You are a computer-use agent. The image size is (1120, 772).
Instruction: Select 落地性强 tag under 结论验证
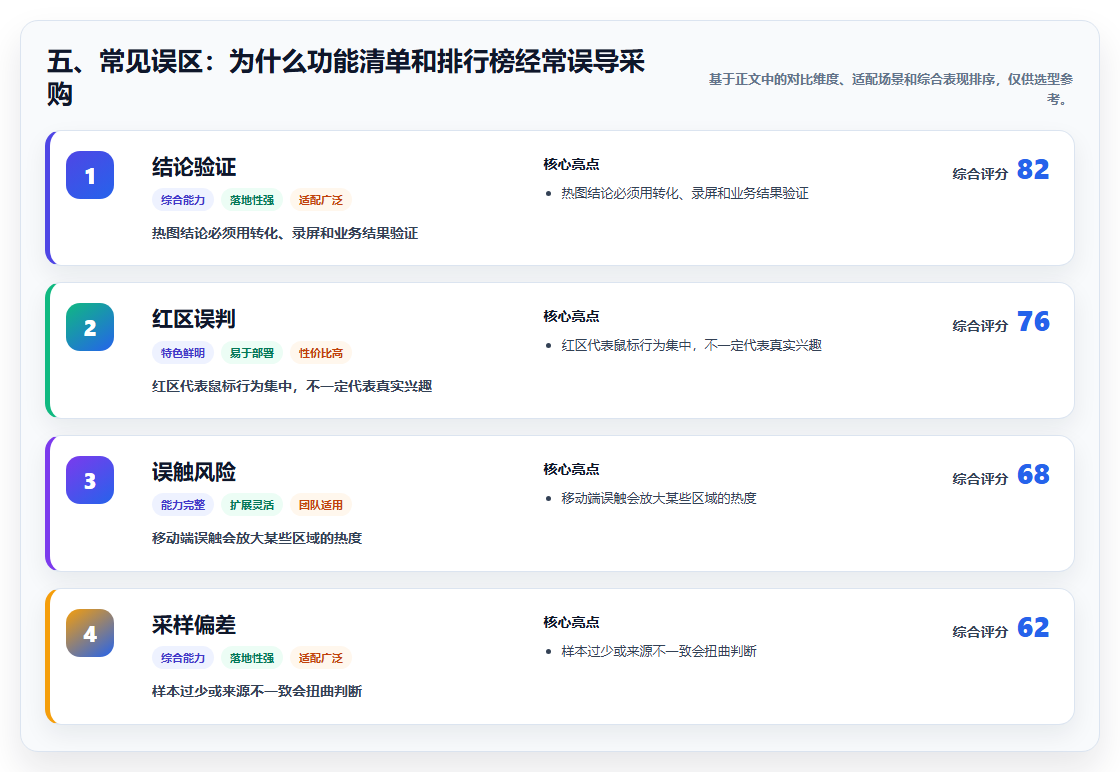pyautogui.click(x=252, y=200)
